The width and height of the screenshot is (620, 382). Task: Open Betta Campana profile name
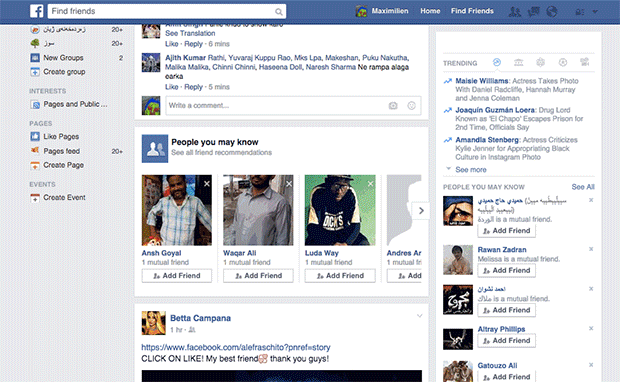pos(200,318)
